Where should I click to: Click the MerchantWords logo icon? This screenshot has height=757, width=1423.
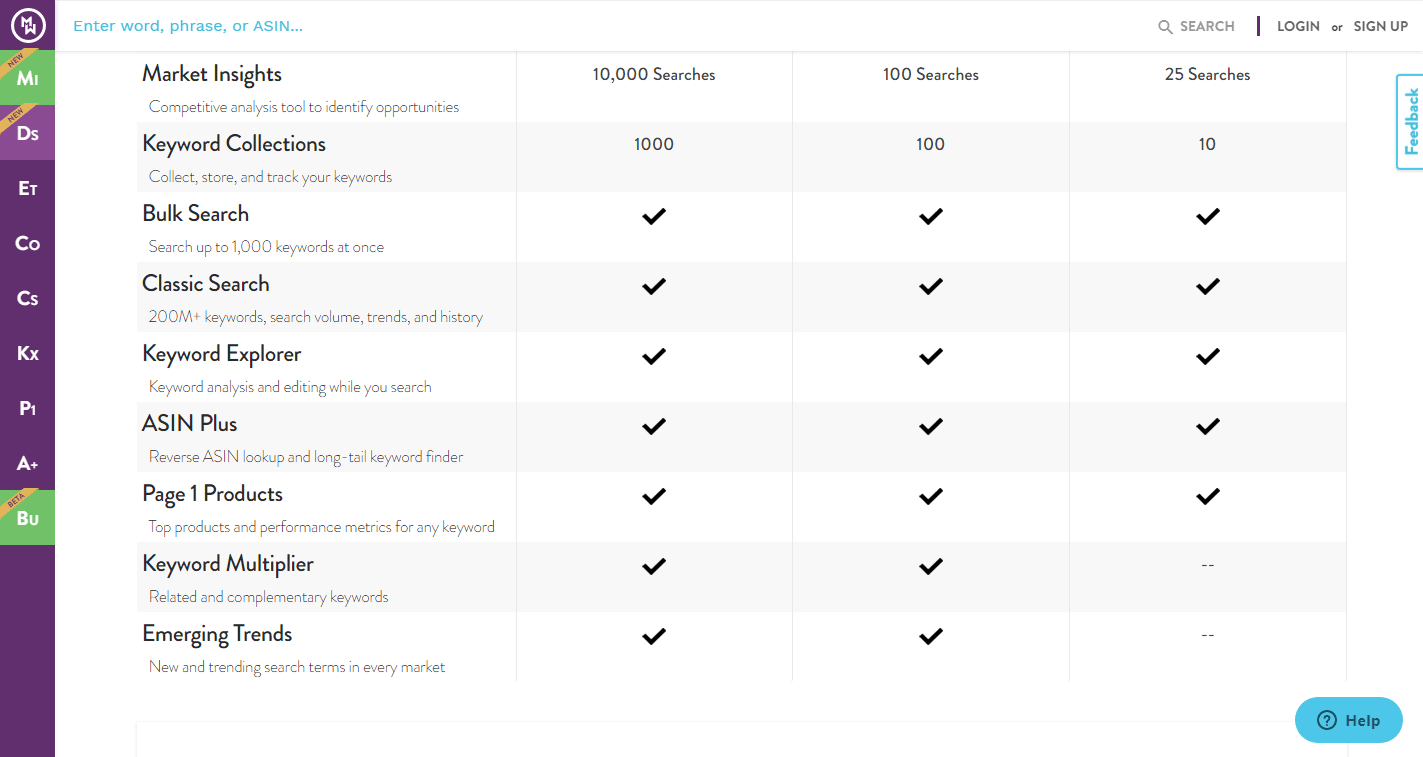(x=27, y=25)
